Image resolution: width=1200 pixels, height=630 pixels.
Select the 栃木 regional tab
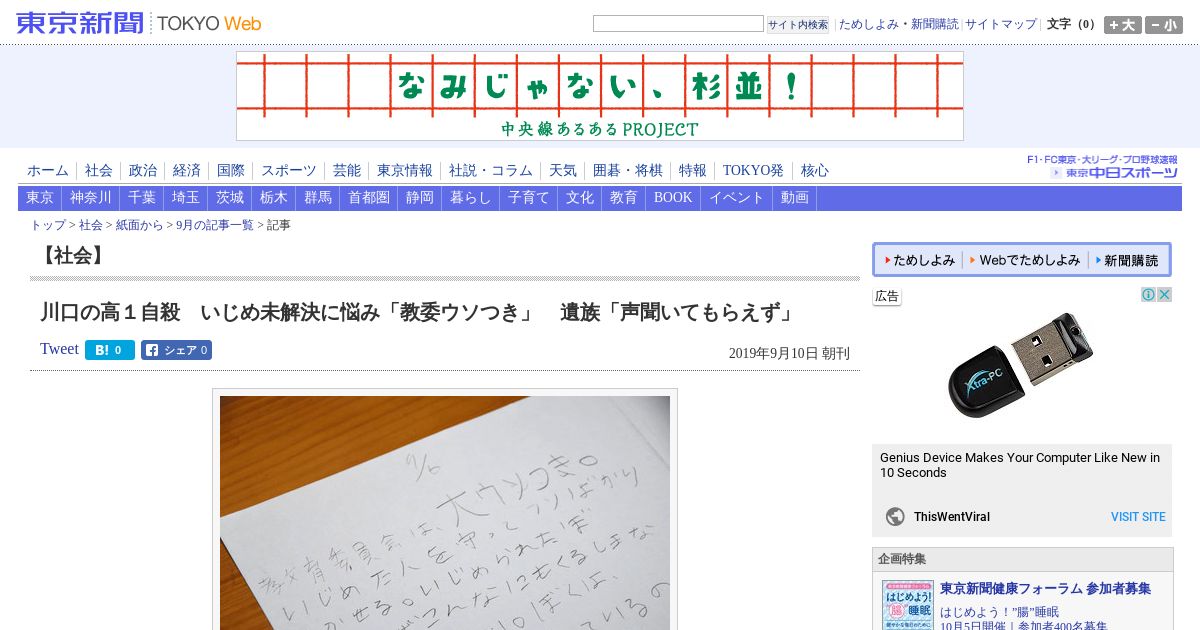274,198
